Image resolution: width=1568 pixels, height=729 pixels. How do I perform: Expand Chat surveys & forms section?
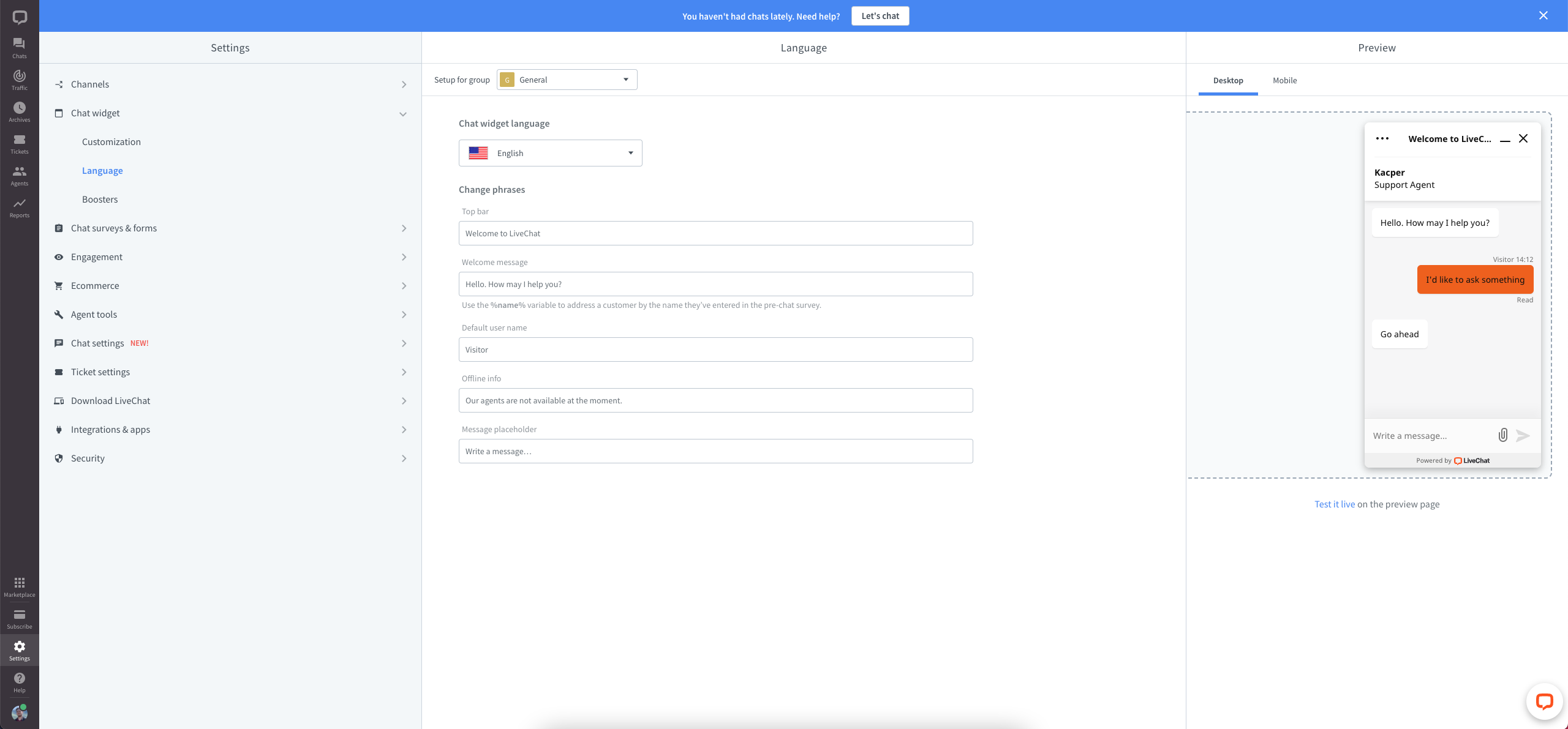coord(230,228)
